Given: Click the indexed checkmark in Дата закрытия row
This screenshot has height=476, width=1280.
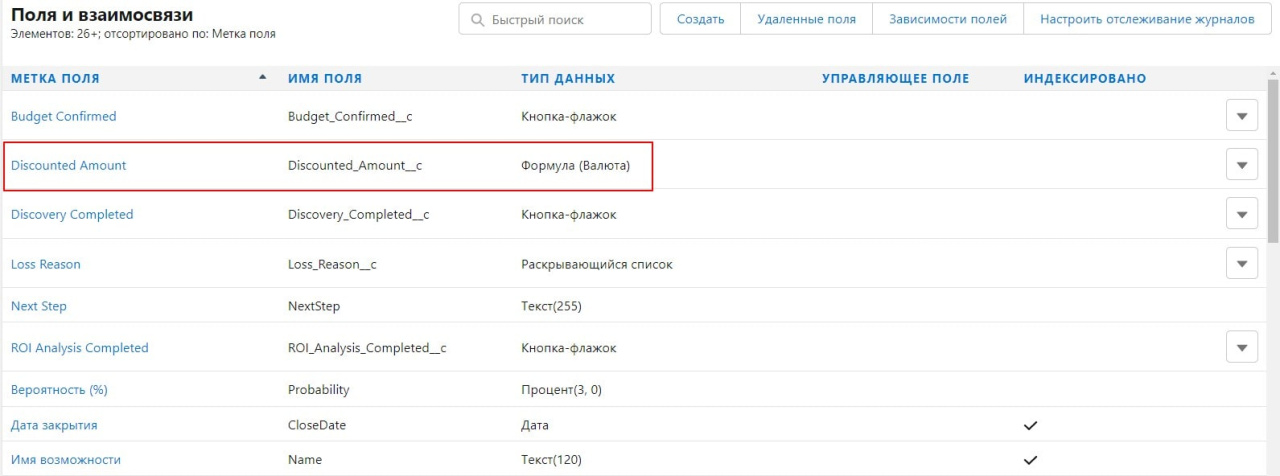Looking at the screenshot, I should pyautogui.click(x=1030, y=425).
